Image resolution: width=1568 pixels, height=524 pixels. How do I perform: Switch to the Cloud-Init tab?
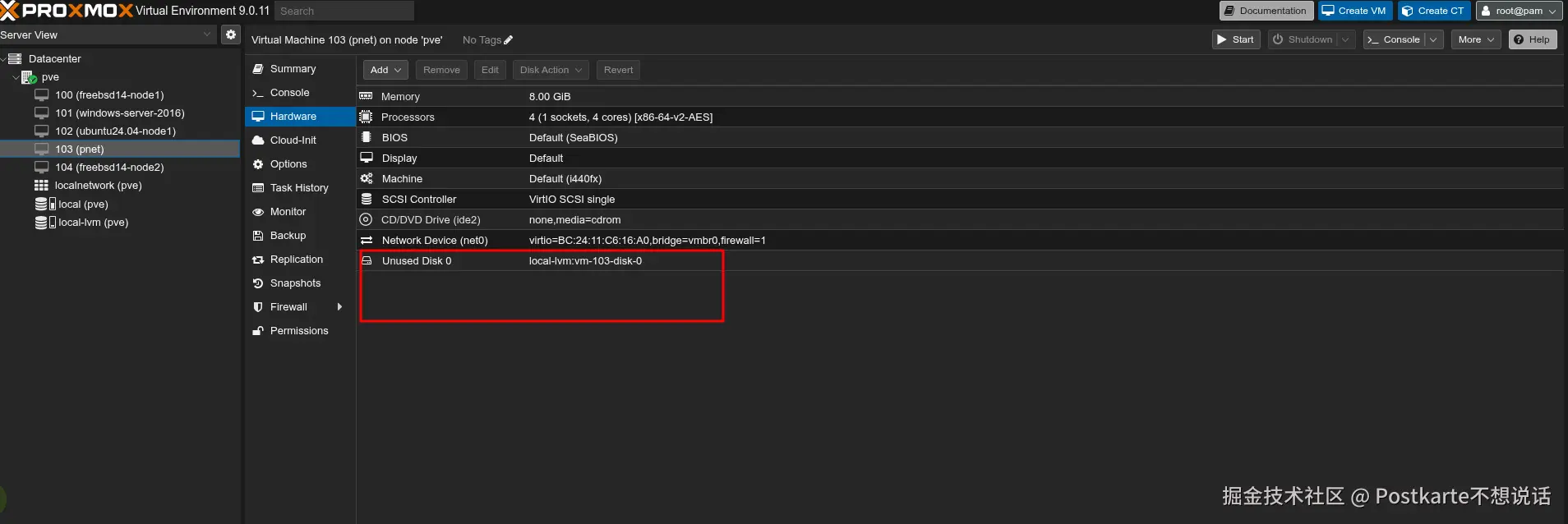[x=300, y=140]
